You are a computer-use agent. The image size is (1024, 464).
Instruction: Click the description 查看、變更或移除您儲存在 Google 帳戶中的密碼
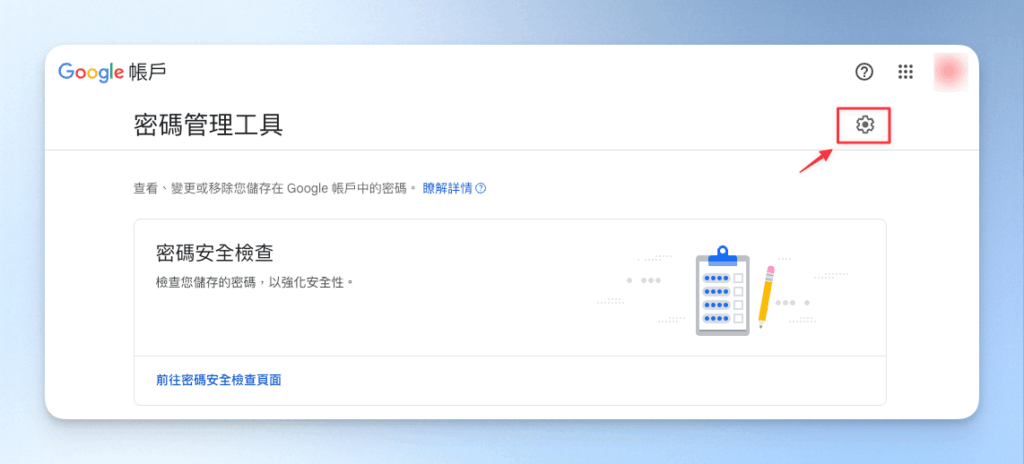pyautogui.click(x=274, y=189)
